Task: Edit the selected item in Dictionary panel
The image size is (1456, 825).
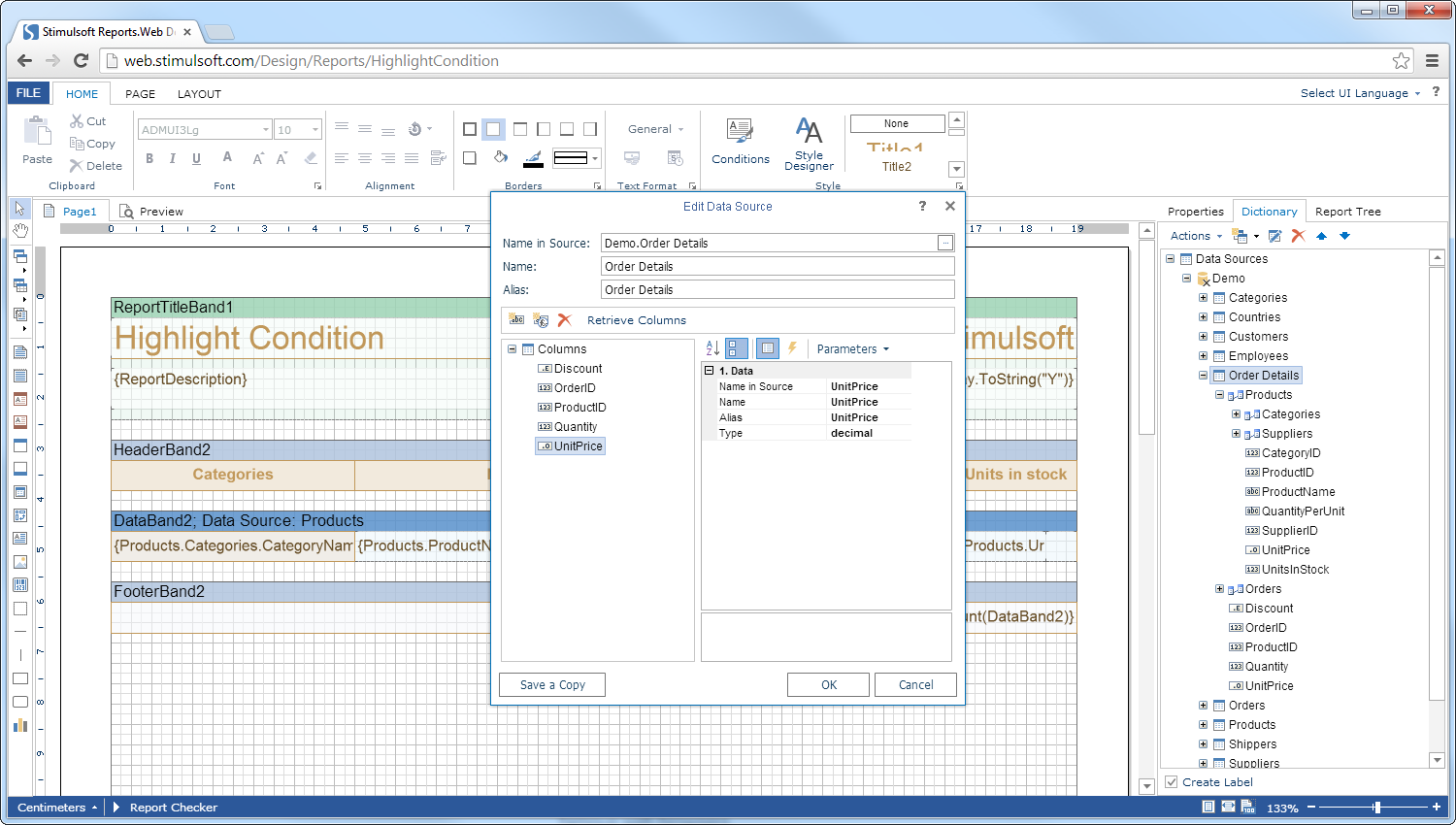Action: [1274, 236]
